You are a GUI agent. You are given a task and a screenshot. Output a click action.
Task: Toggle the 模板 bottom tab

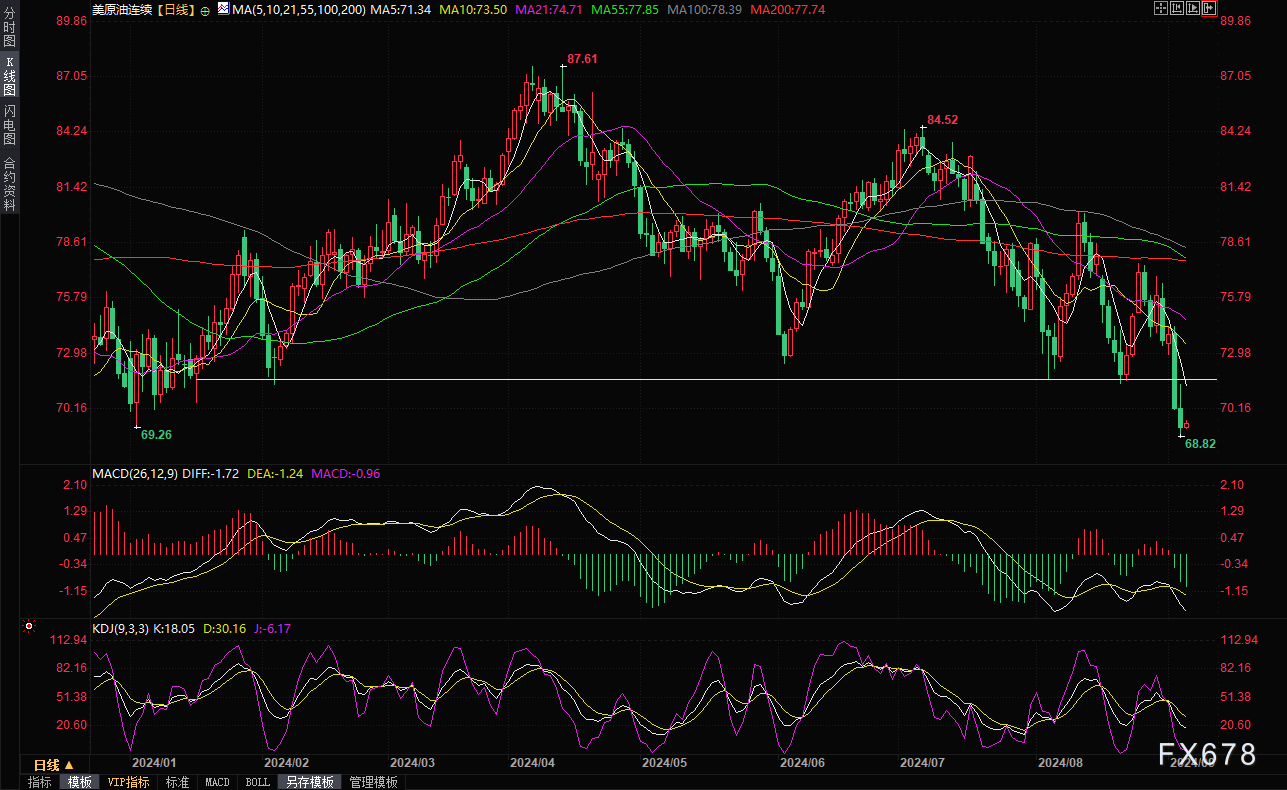click(79, 782)
